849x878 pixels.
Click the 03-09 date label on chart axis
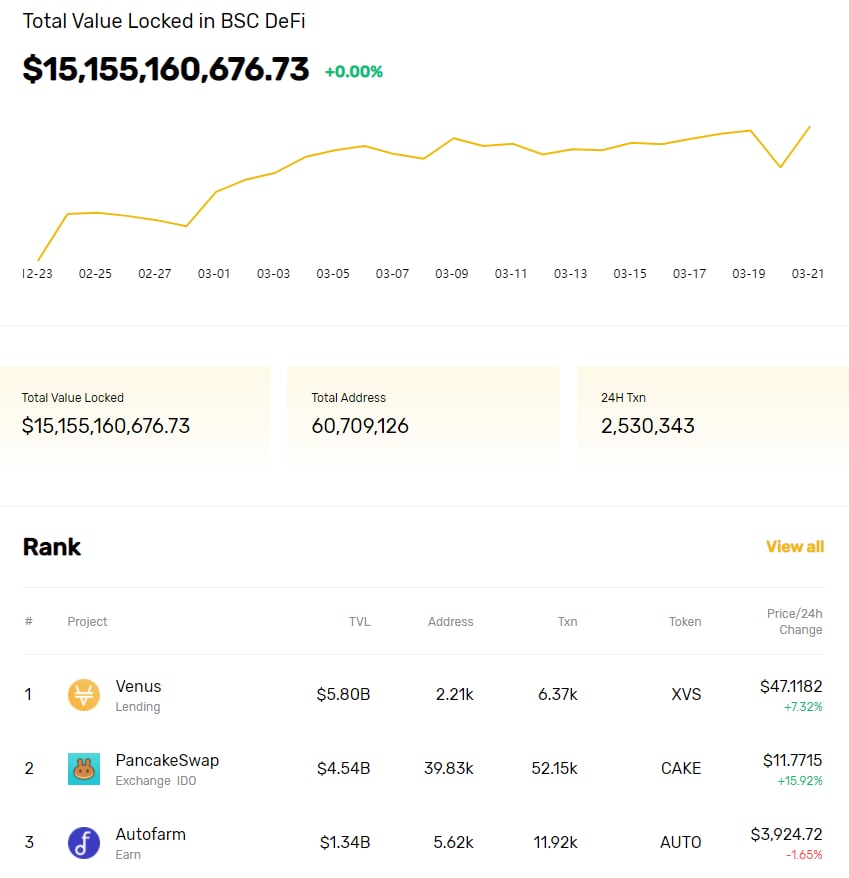(452, 274)
